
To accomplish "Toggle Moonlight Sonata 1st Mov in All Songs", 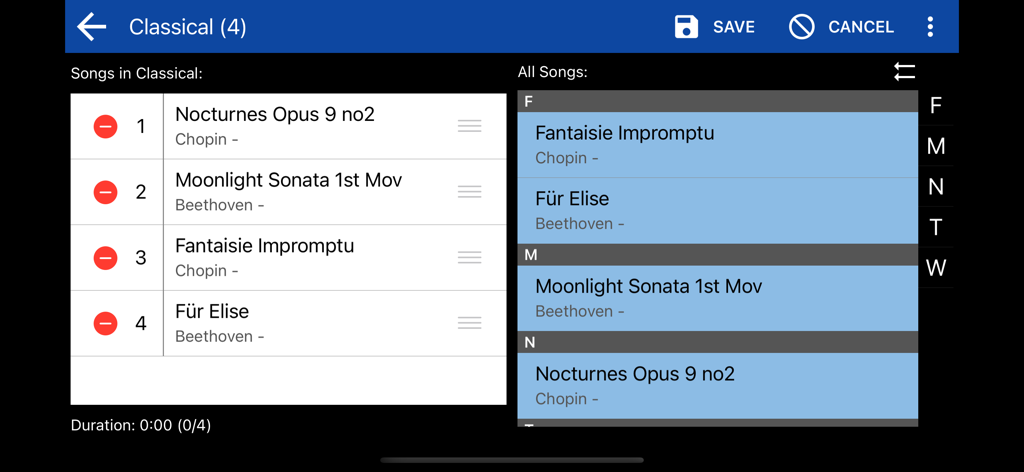I will 717,298.
